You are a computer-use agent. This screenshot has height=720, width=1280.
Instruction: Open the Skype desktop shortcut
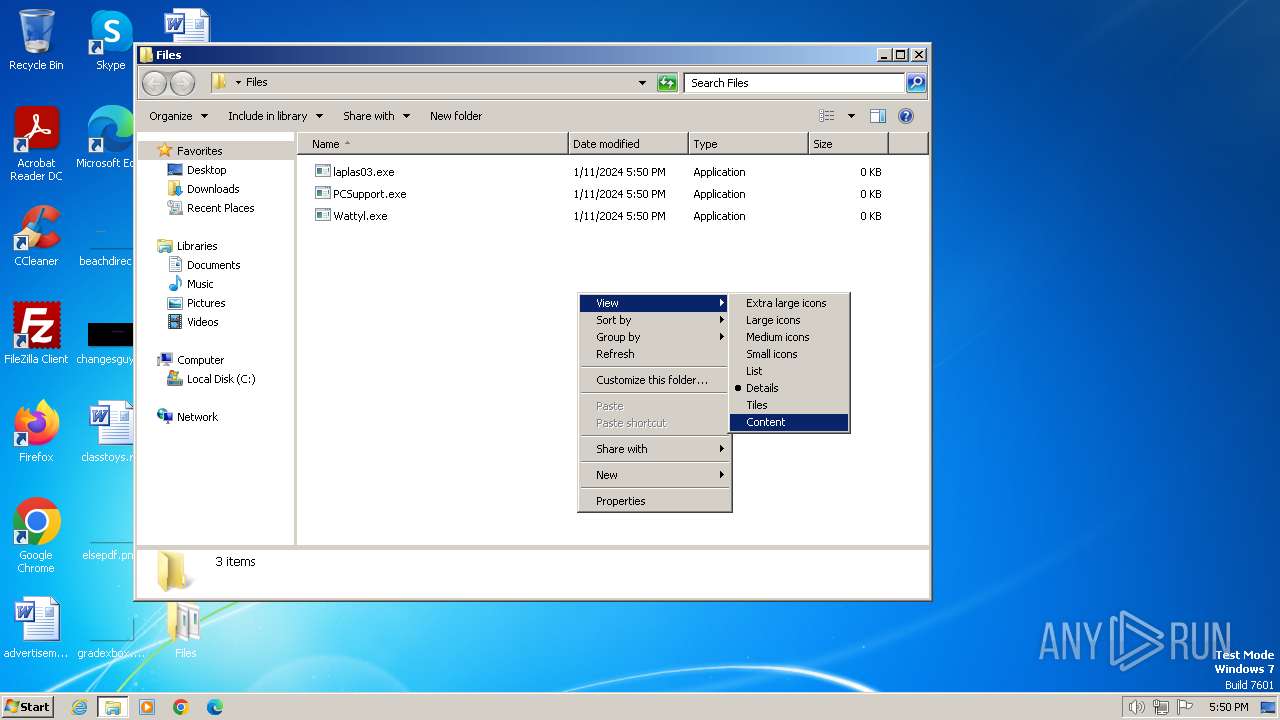[110, 38]
